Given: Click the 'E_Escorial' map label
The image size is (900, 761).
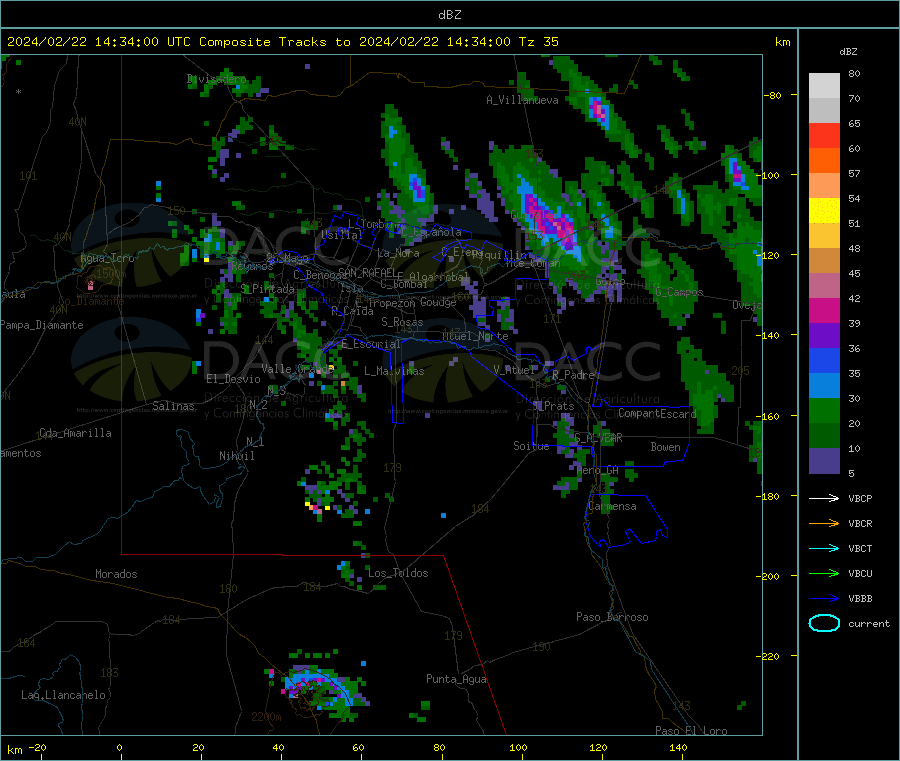Looking at the screenshot, I should click(x=370, y=344).
